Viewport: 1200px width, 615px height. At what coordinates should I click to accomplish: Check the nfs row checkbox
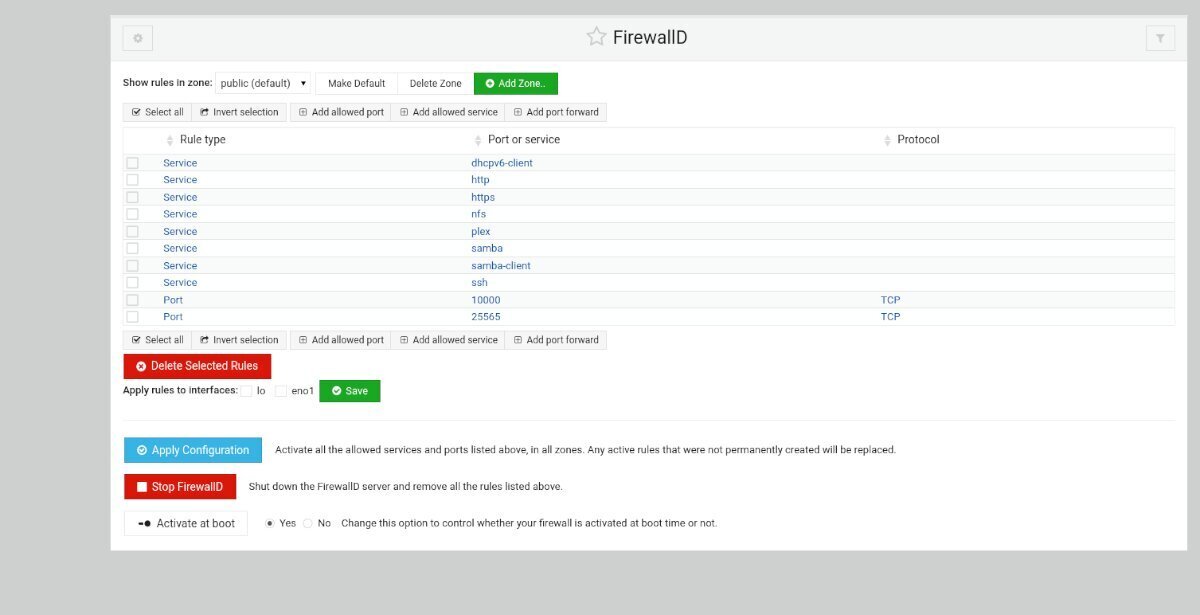tap(132, 214)
